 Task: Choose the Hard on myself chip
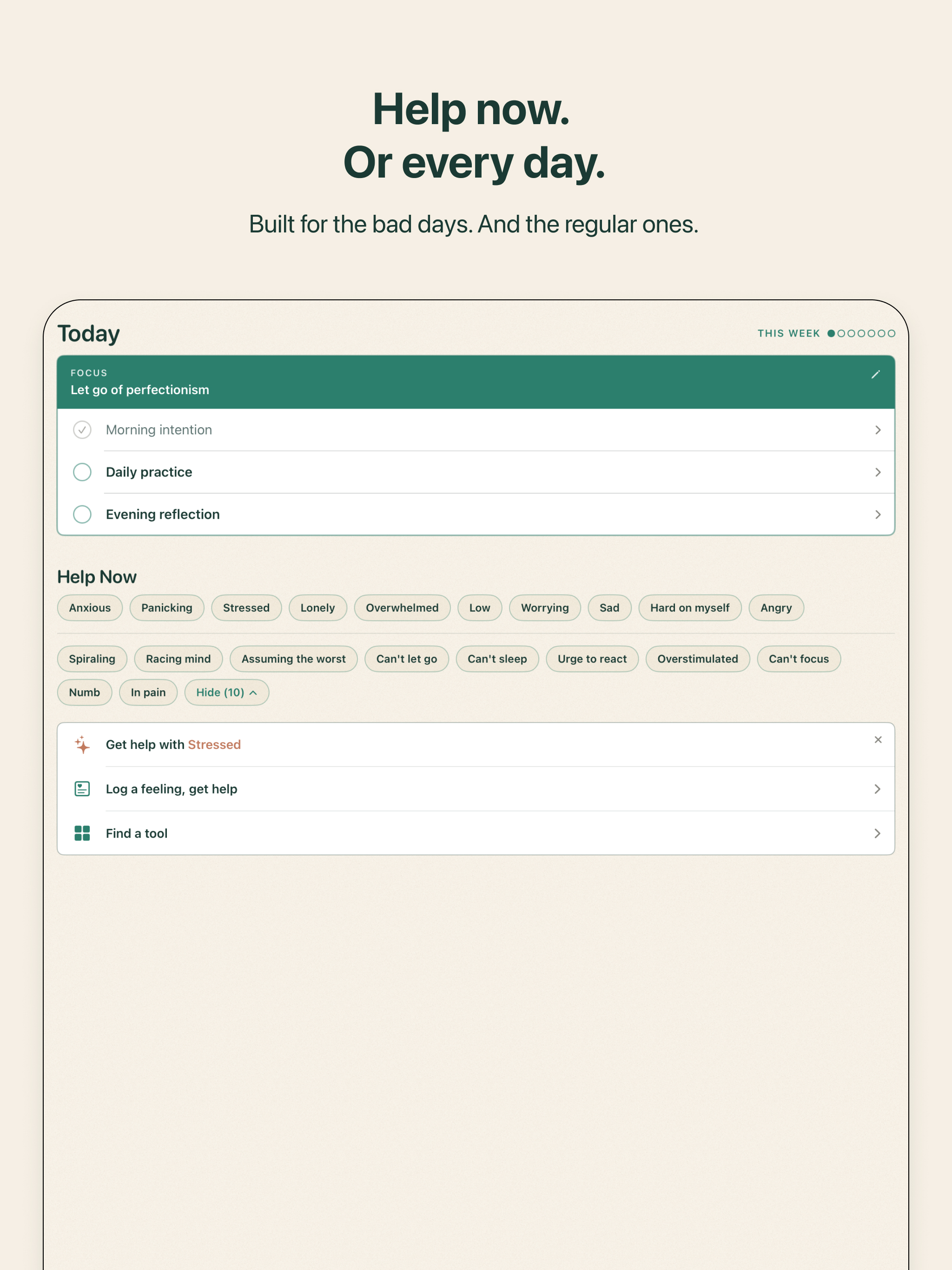tap(690, 608)
